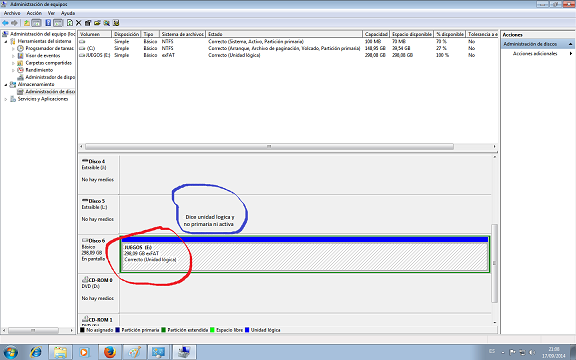Select Administración del equipo root node
576x360 pixels.
point(43,34)
